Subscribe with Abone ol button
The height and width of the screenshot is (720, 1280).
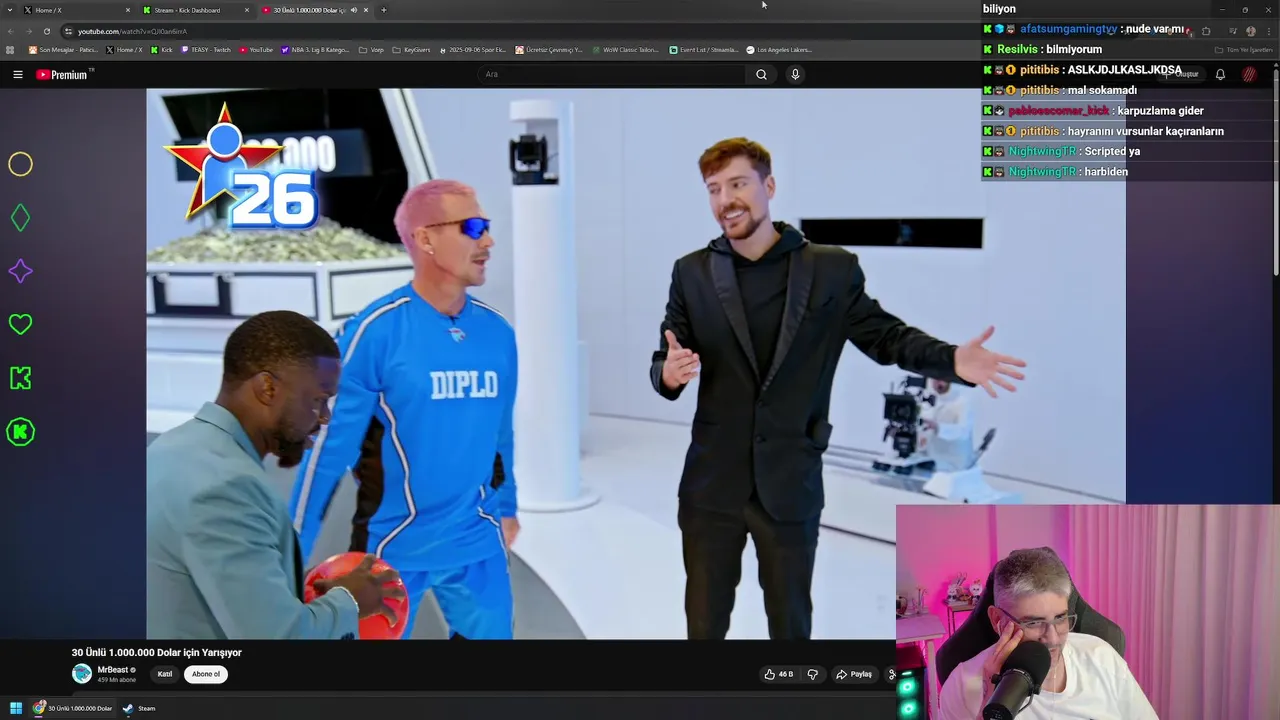coord(206,674)
